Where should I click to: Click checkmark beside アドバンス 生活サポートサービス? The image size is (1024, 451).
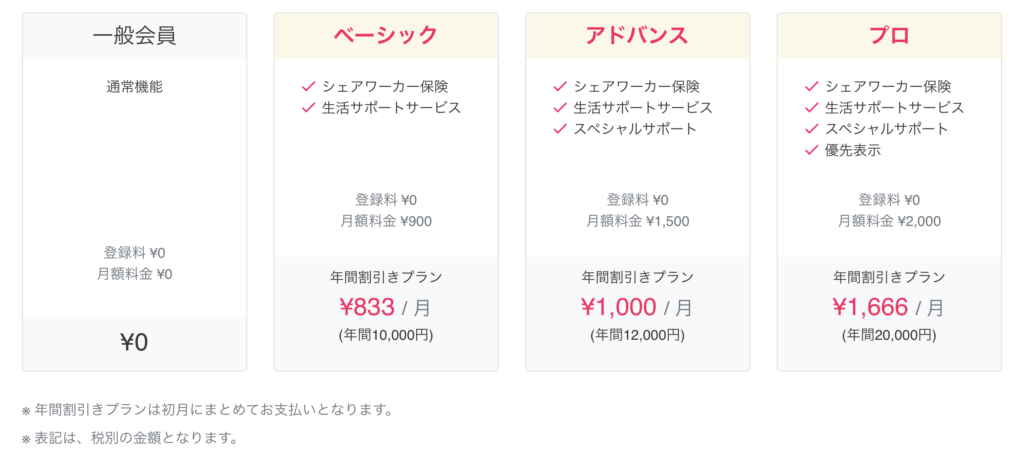pos(560,108)
